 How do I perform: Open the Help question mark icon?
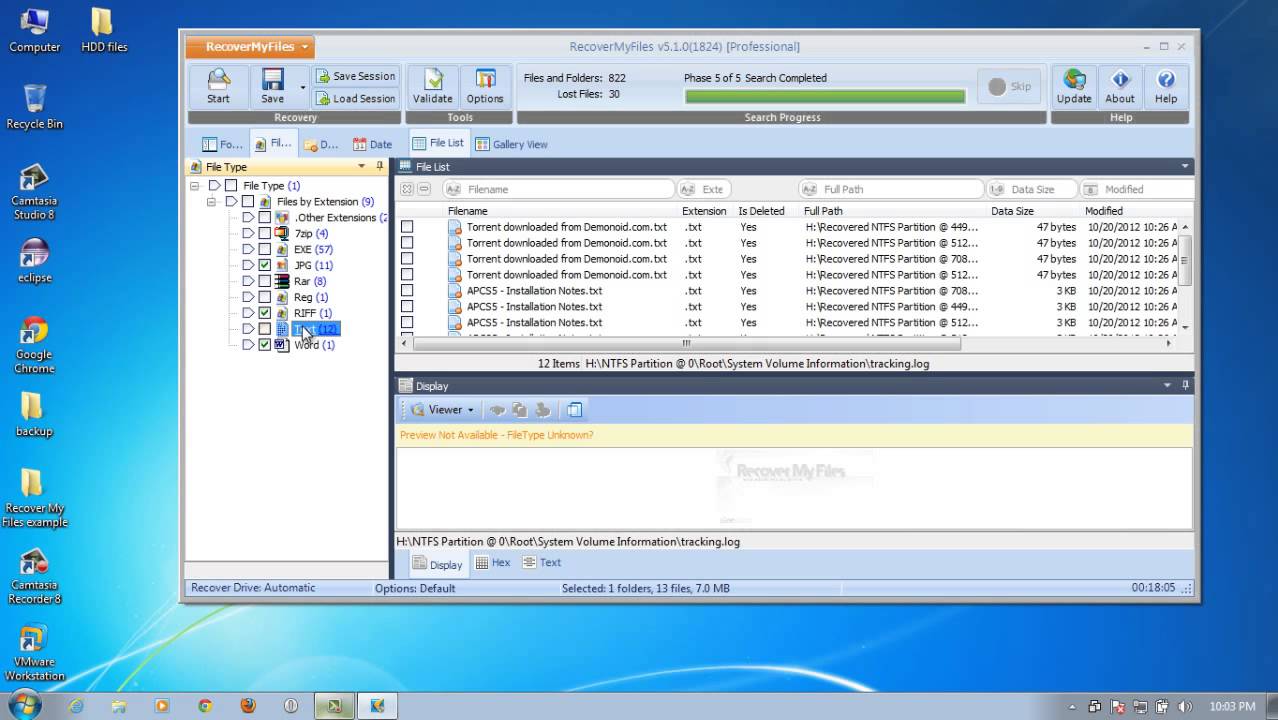[1166, 80]
